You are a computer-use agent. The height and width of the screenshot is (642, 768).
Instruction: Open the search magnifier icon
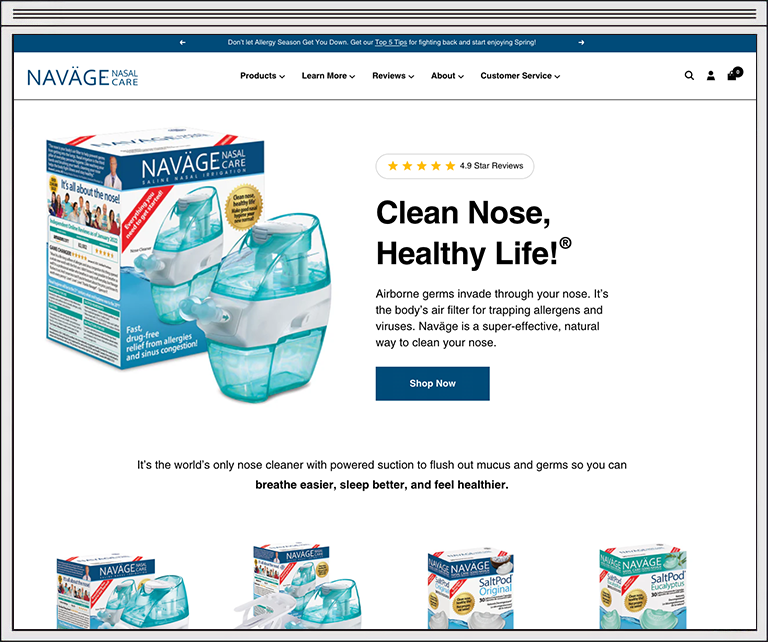point(689,75)
